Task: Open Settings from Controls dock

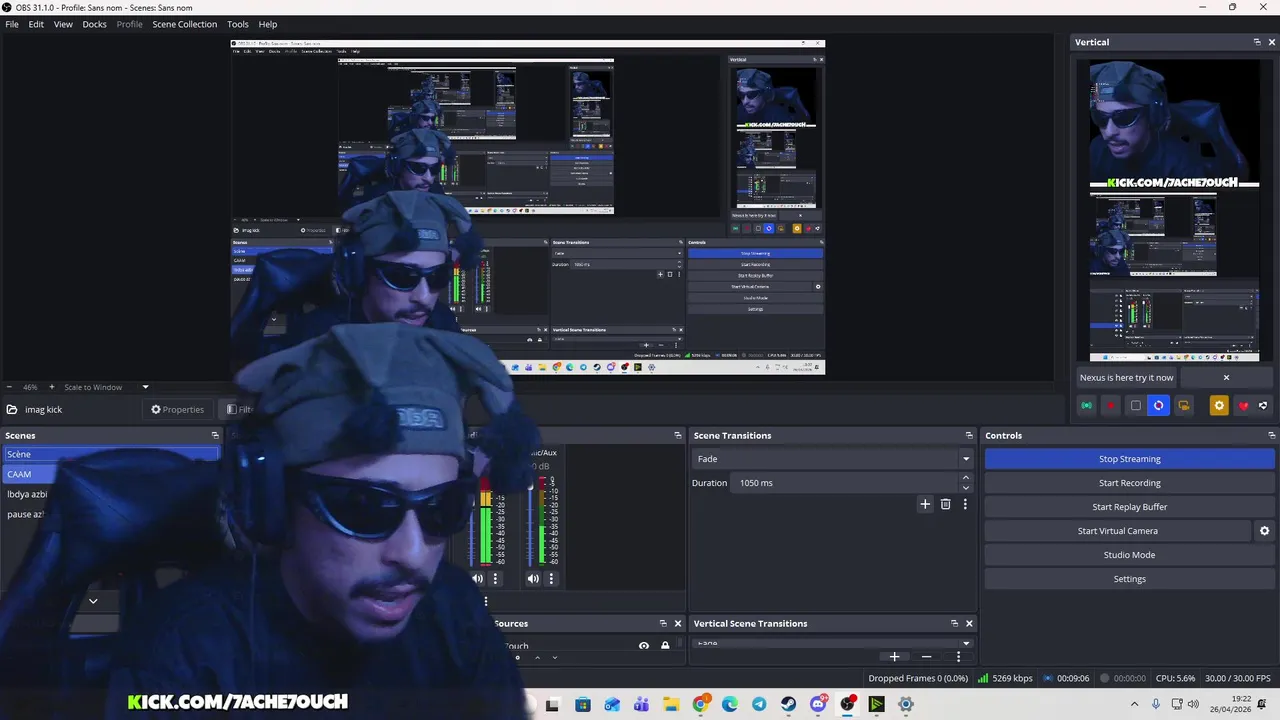Action: point(1129,579)
